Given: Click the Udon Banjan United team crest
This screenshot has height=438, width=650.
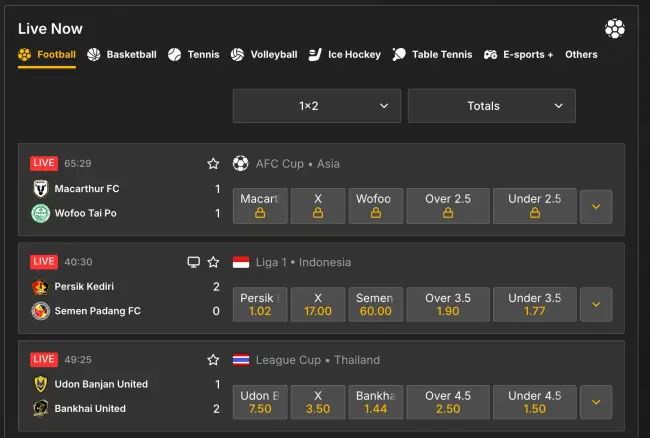Looking at the screenshot, I should [x=40, y=385].
